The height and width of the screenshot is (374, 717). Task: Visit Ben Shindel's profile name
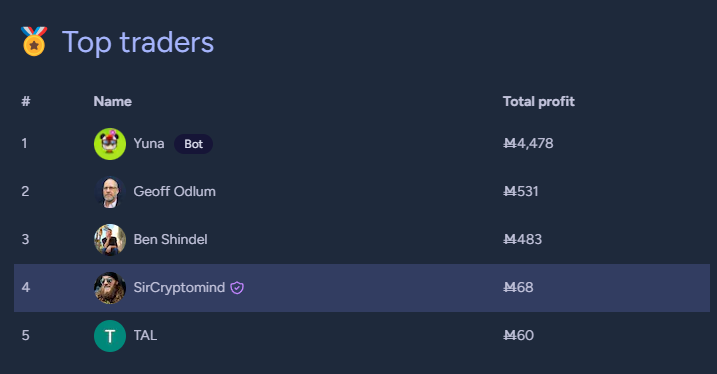[x=170, y=240]
